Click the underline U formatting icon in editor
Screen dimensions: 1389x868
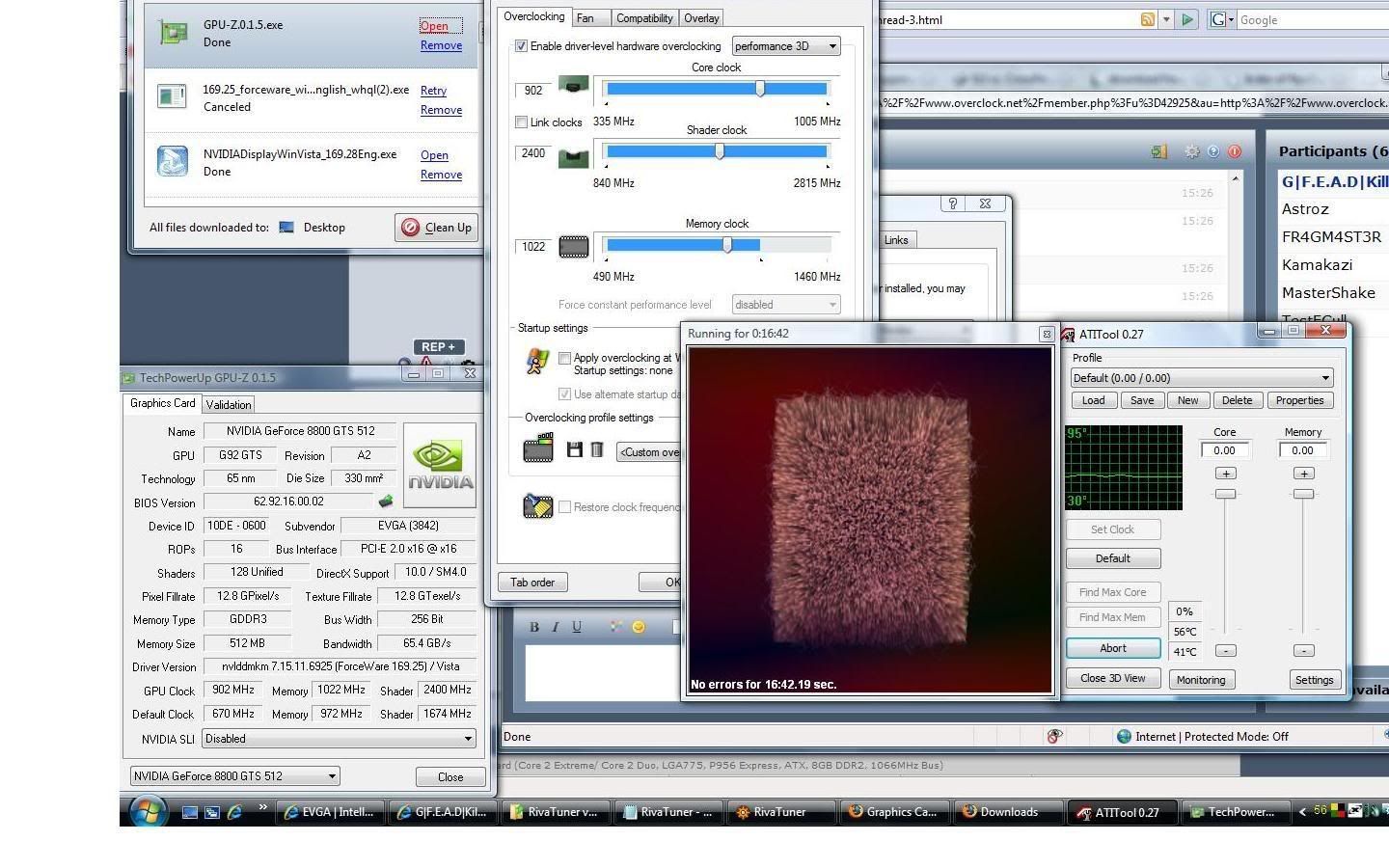pos(577,627)
